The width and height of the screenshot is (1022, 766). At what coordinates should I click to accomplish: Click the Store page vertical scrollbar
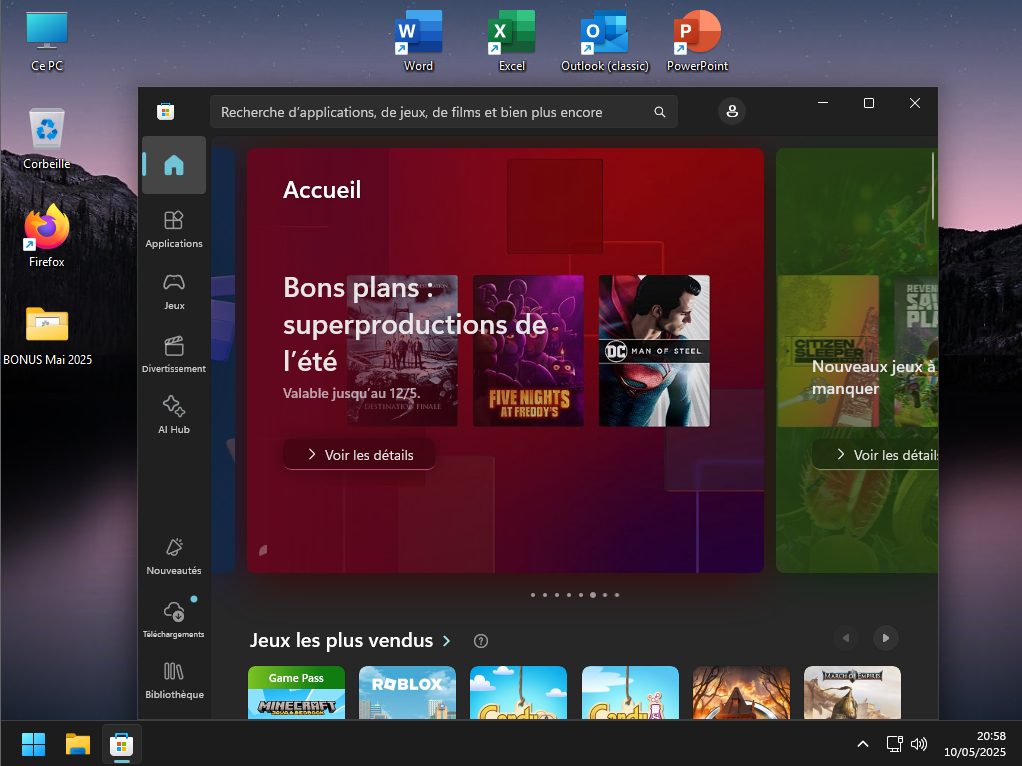(x=933, y=186)
